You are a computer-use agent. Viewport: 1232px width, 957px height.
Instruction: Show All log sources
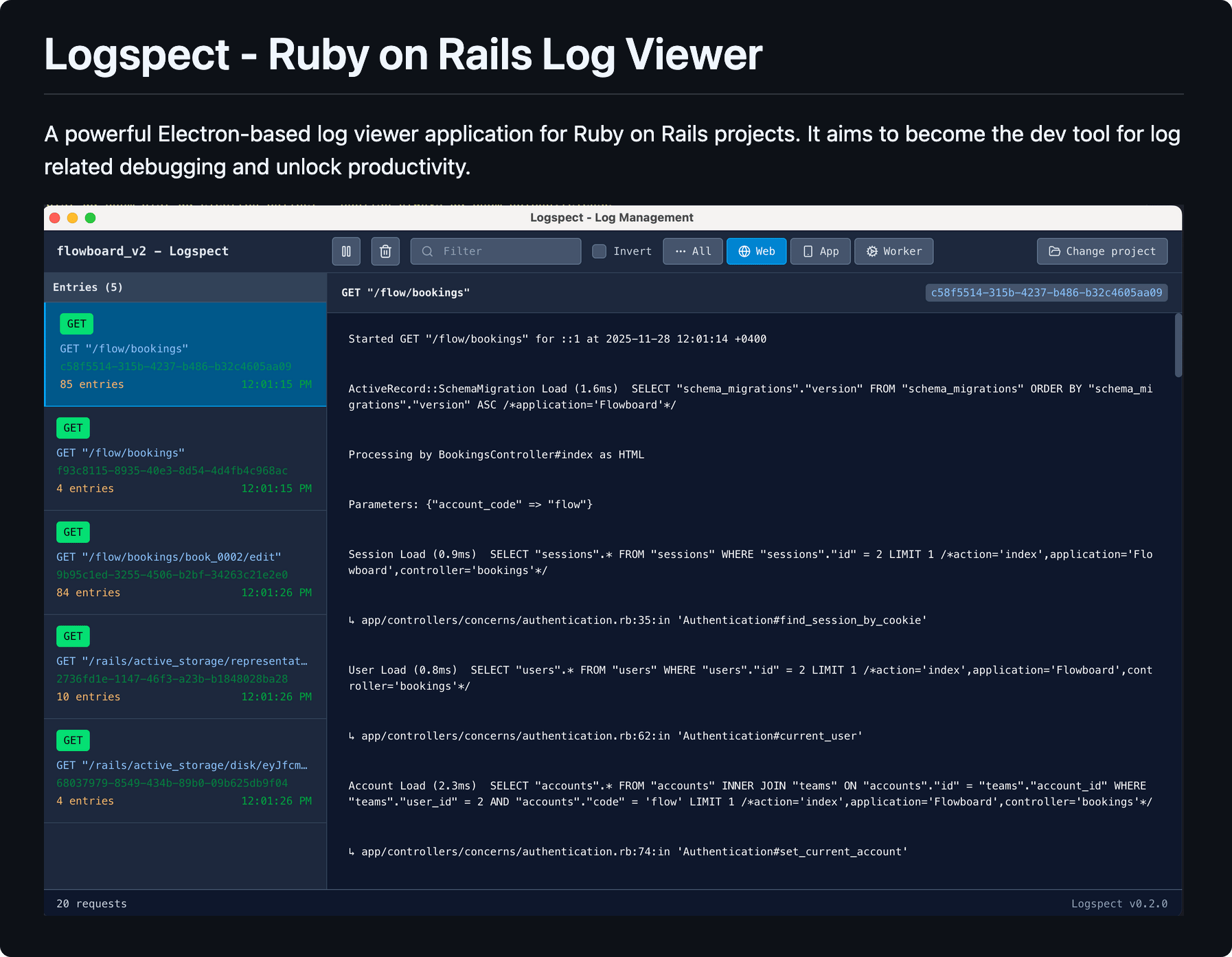coord(692,251)
